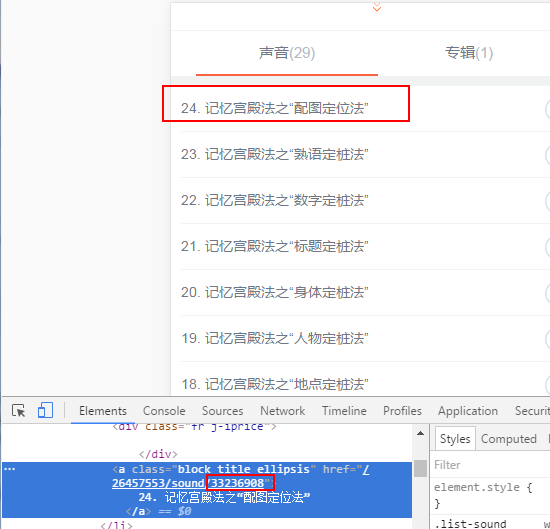
Task: Open sound 24 配图定位法
Action: click(x=275, y=108)
